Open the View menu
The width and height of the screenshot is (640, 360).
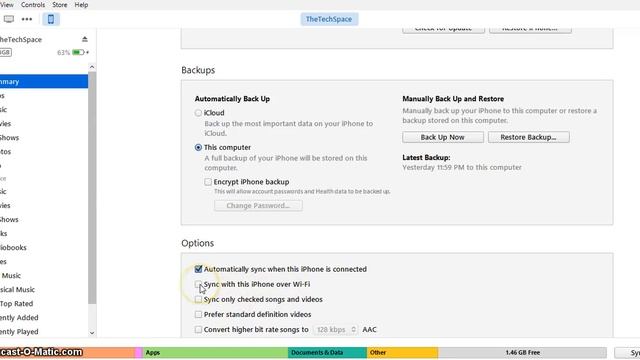[x=7, y=5]
